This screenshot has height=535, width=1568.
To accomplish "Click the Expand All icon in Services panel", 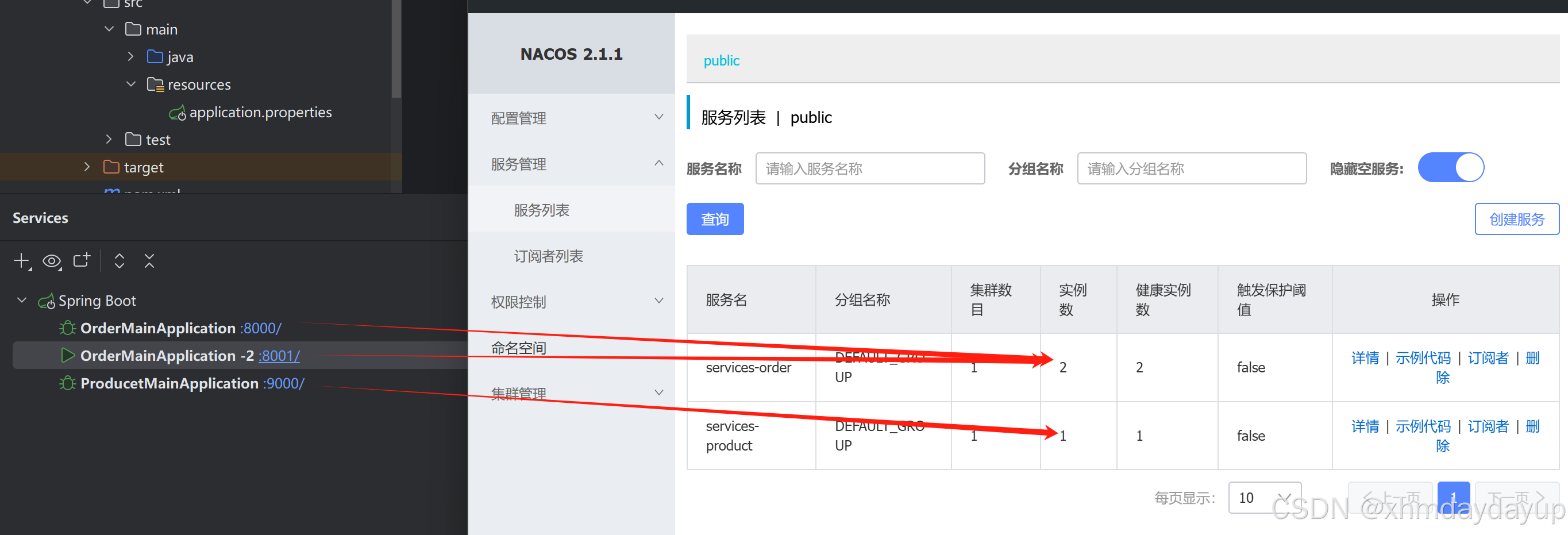I will point(120,260).
